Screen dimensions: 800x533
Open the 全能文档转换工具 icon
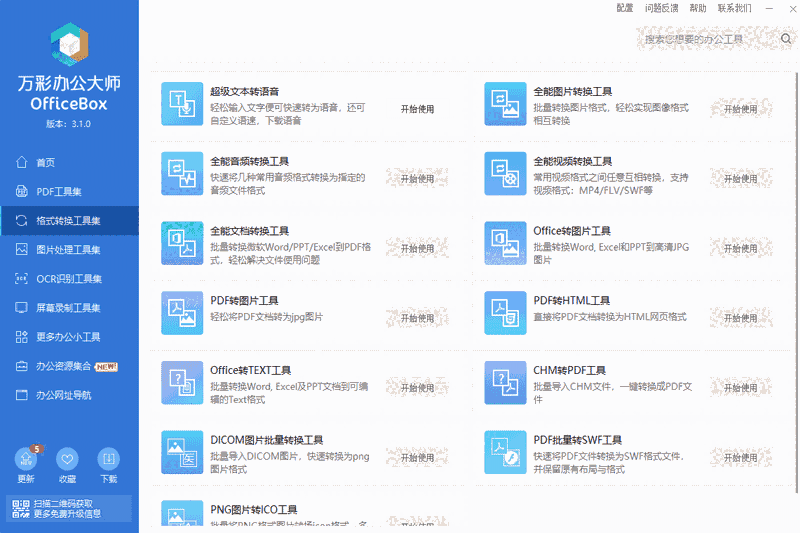pos(182,243)
